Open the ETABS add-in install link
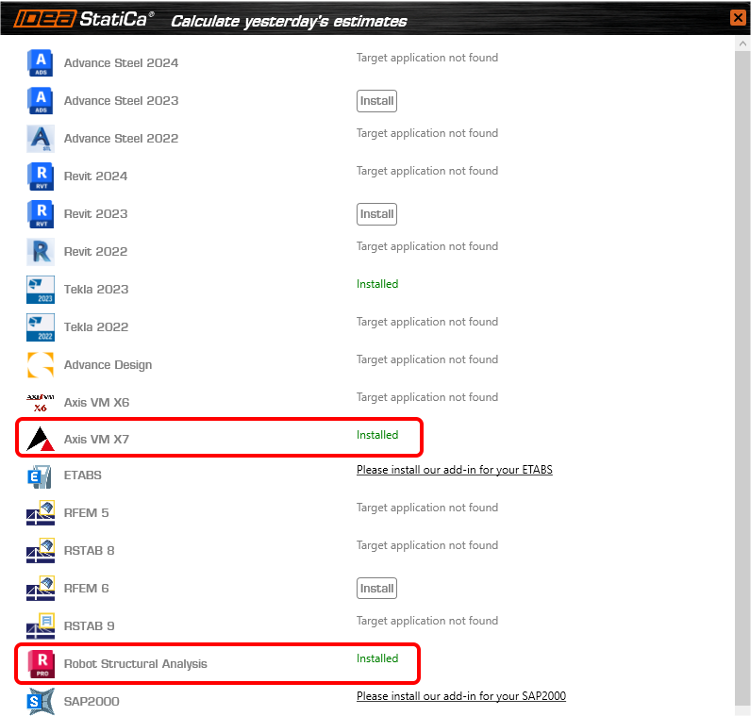752x716 pixels. [454, 470]
